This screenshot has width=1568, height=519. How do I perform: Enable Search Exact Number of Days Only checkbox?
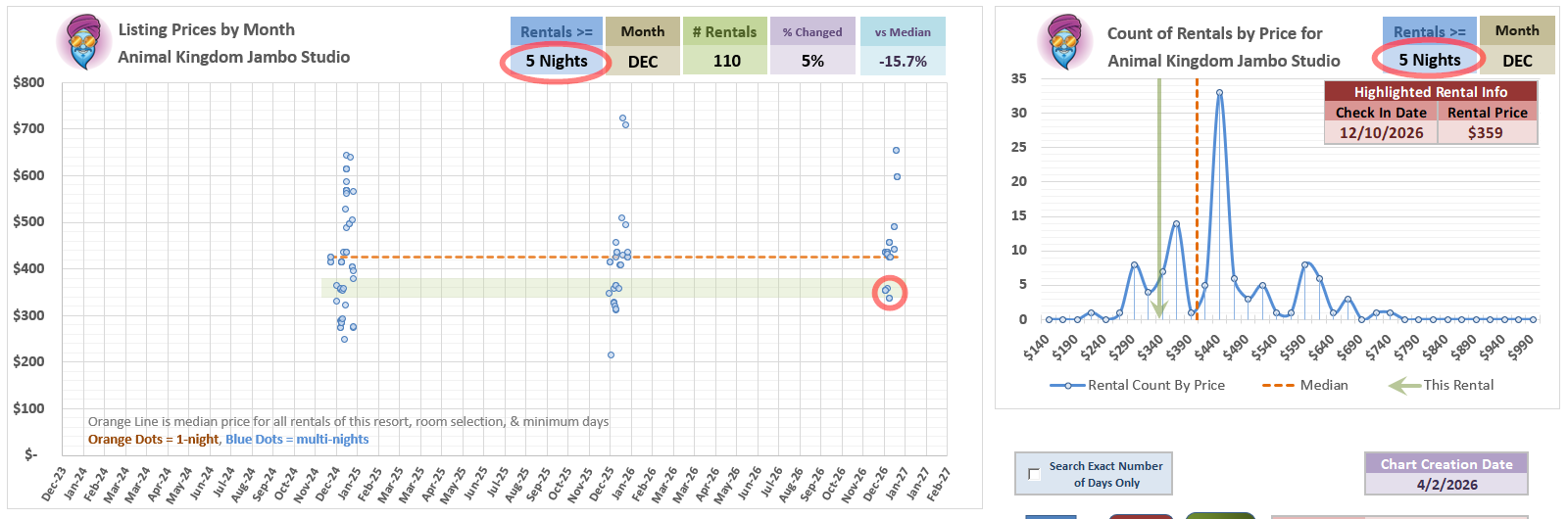pyautogui.click(x=1034, y=474)
